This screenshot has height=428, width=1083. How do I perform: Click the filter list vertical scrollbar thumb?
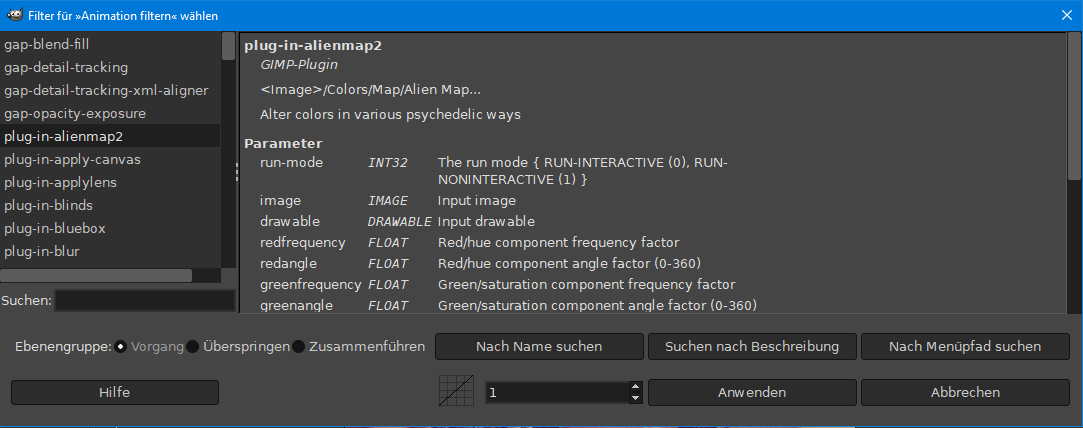tap(228, 46)
